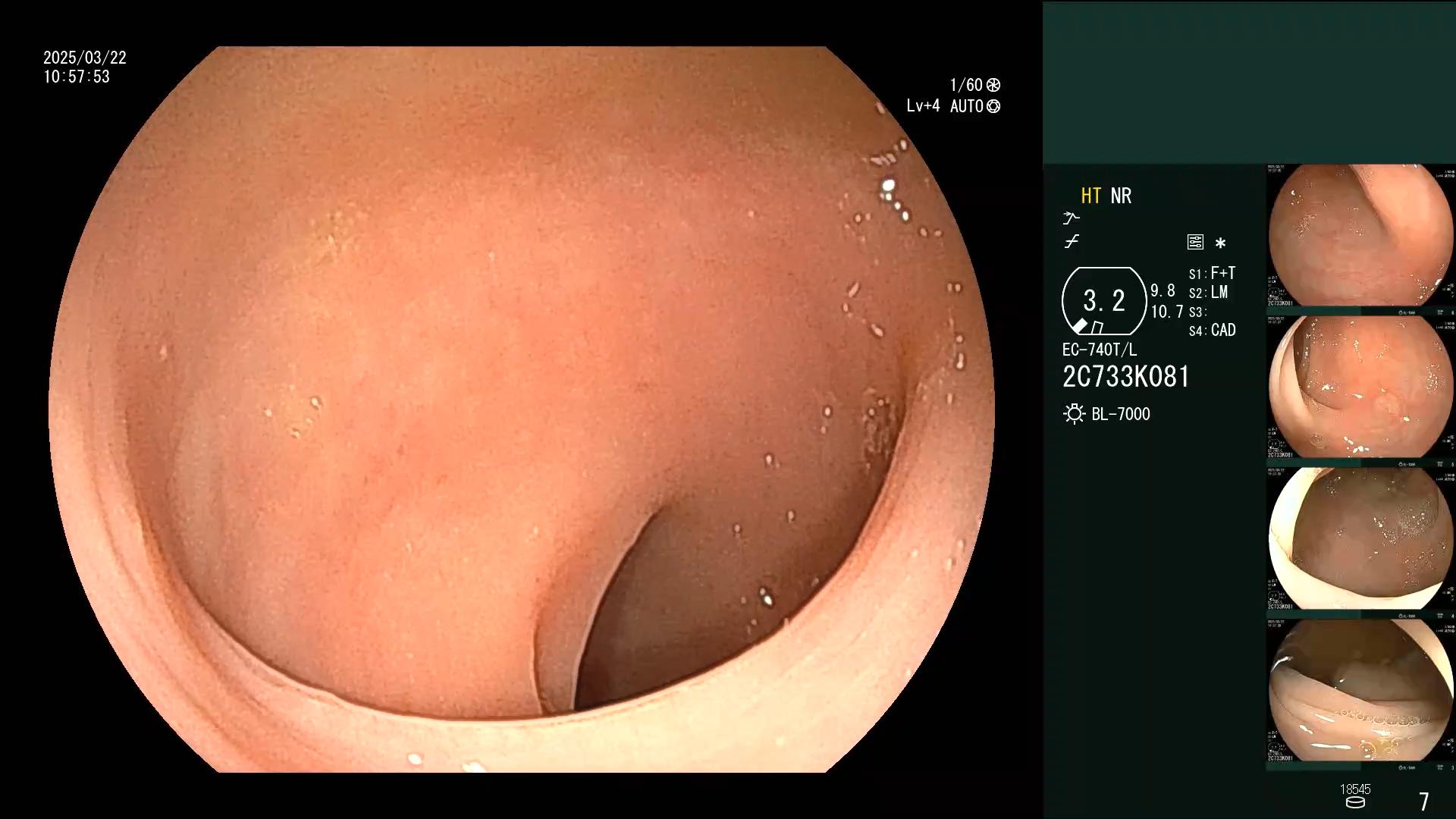Open the fourth captured thumbnail showing fluid
Viewport: 1456px width, 819px height.
pyautogui.click(x=1360, y=691)
